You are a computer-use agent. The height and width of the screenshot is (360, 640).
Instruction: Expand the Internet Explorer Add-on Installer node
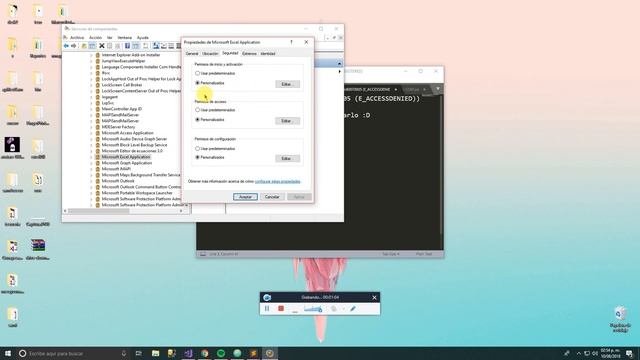pyautogui.click(x=91, y=55)
